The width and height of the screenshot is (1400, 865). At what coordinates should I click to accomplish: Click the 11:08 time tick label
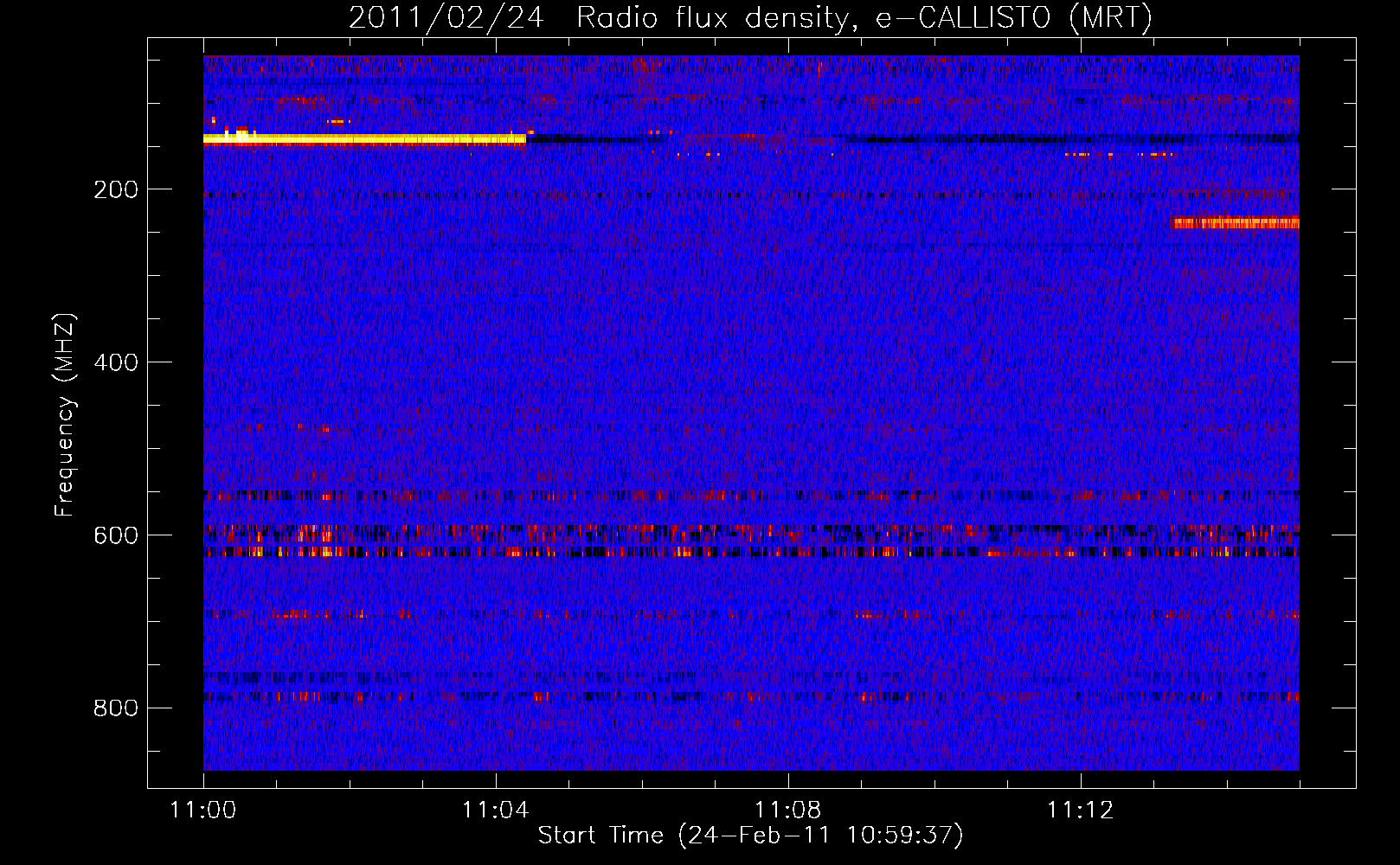(x=787, y=810)
